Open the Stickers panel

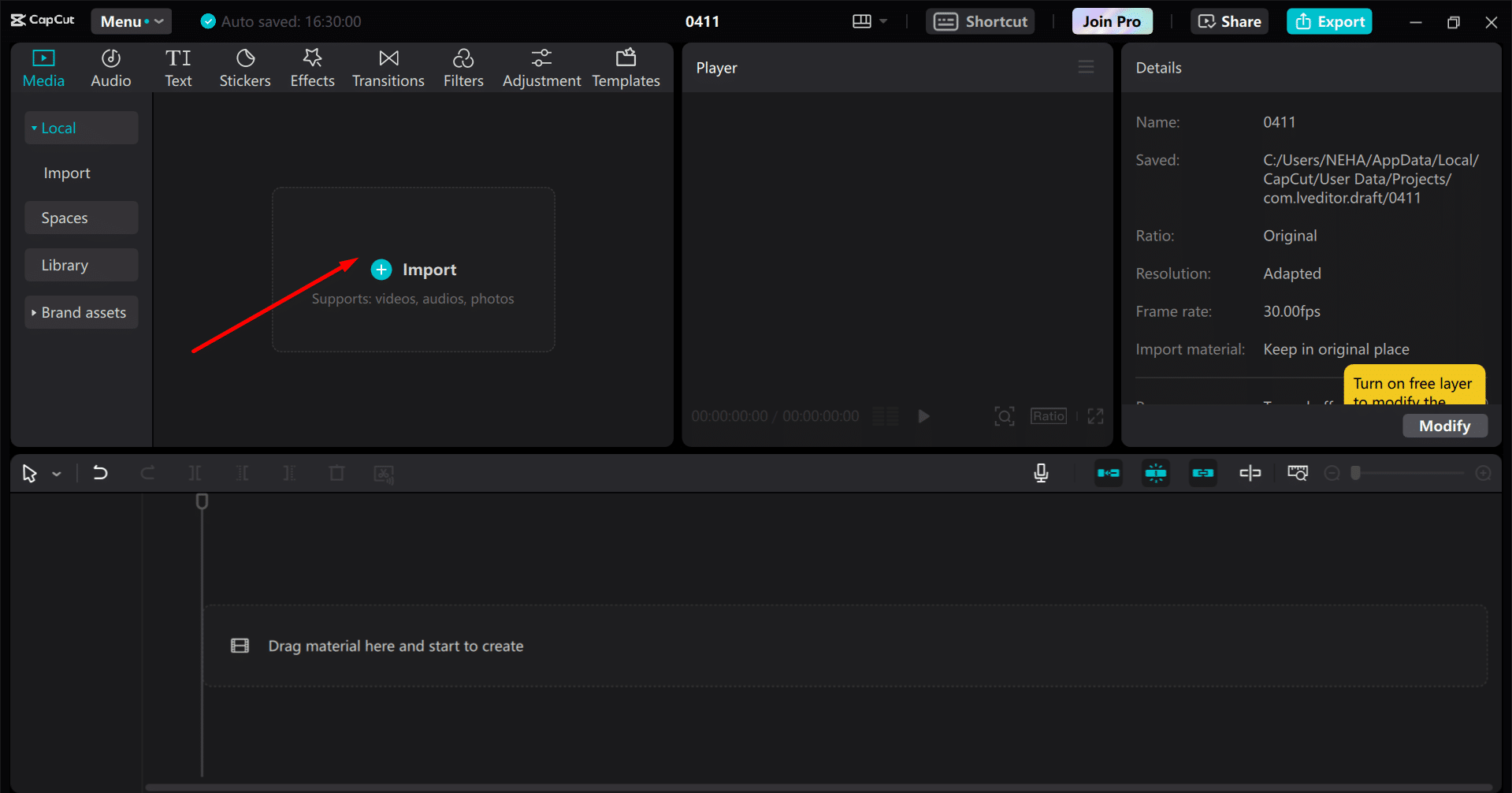tap(244, 68)
